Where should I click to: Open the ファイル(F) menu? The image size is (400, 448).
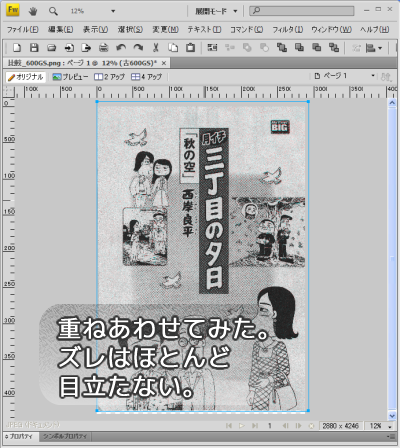click(x=23, y=30)
